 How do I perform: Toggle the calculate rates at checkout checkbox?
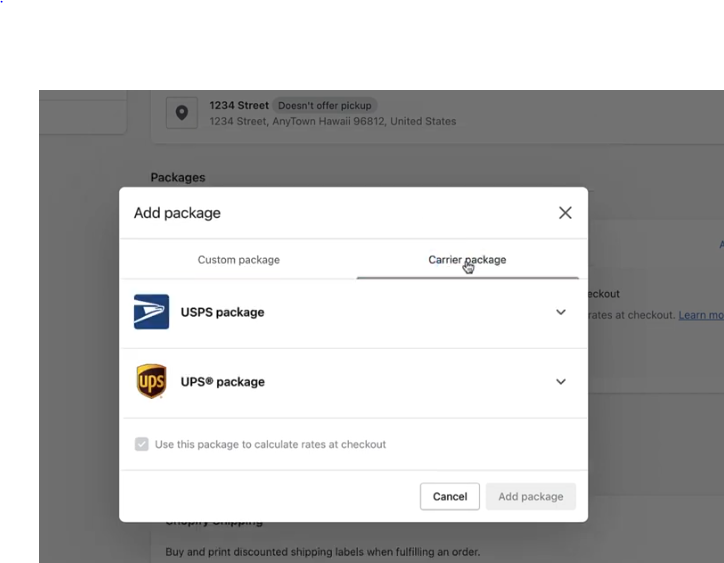[142, 444]
